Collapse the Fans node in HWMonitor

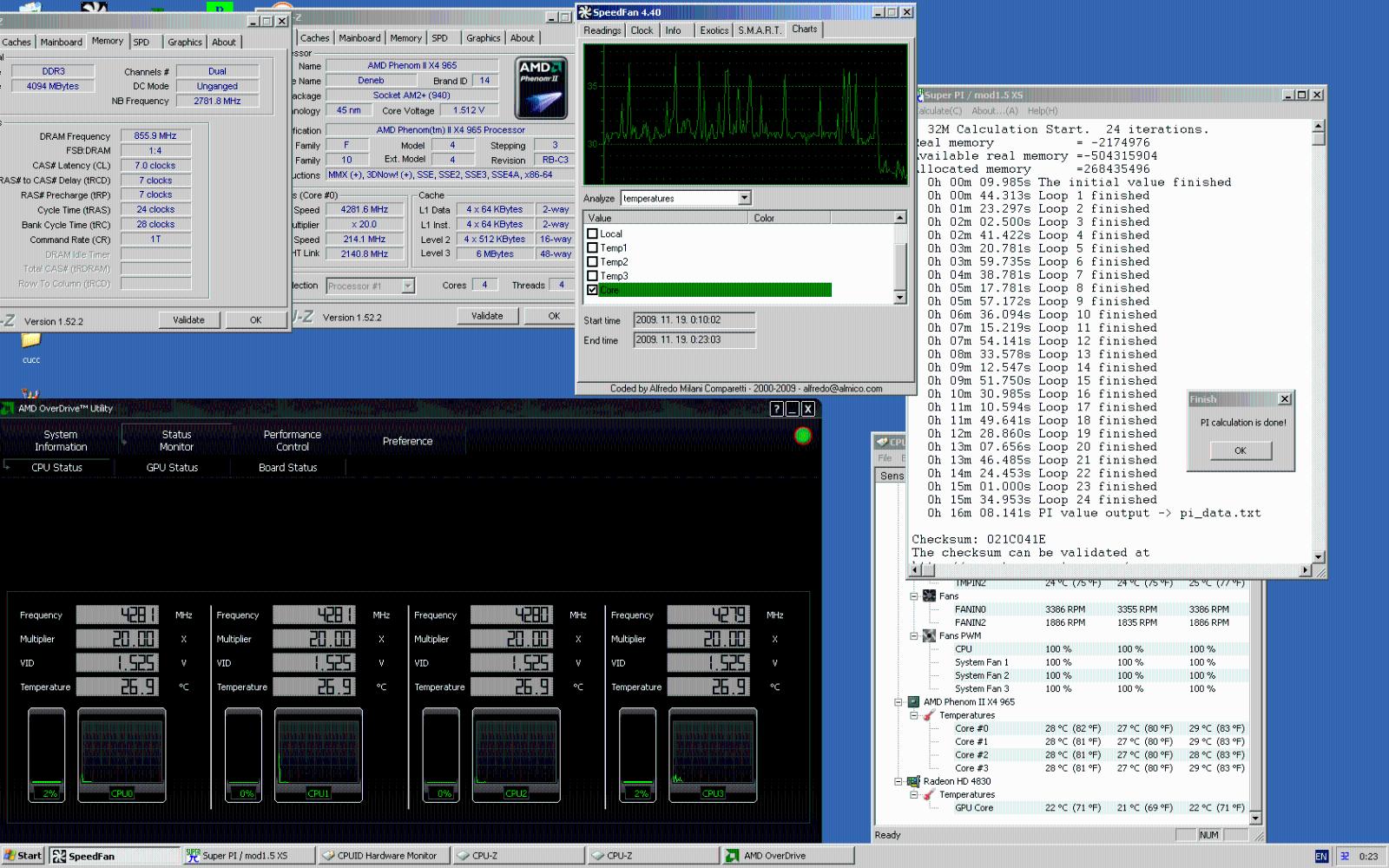pos(914,595)
